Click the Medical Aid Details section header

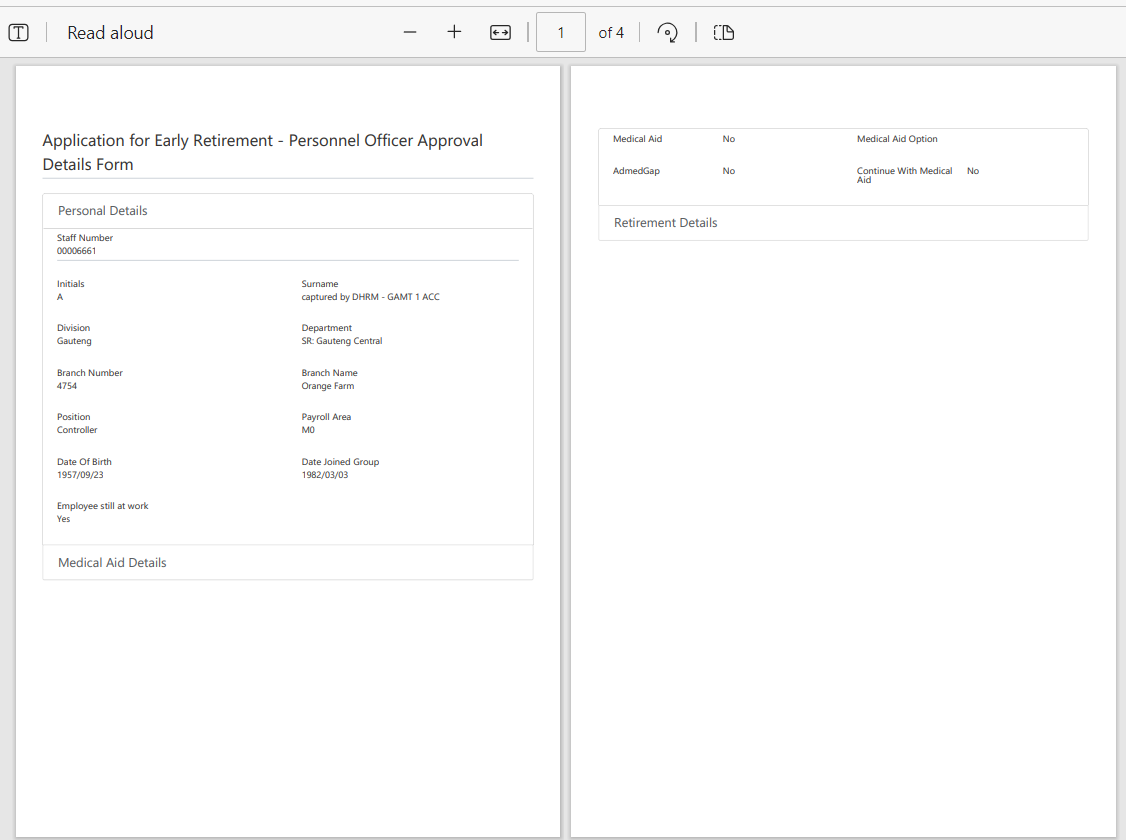point(112,563)
